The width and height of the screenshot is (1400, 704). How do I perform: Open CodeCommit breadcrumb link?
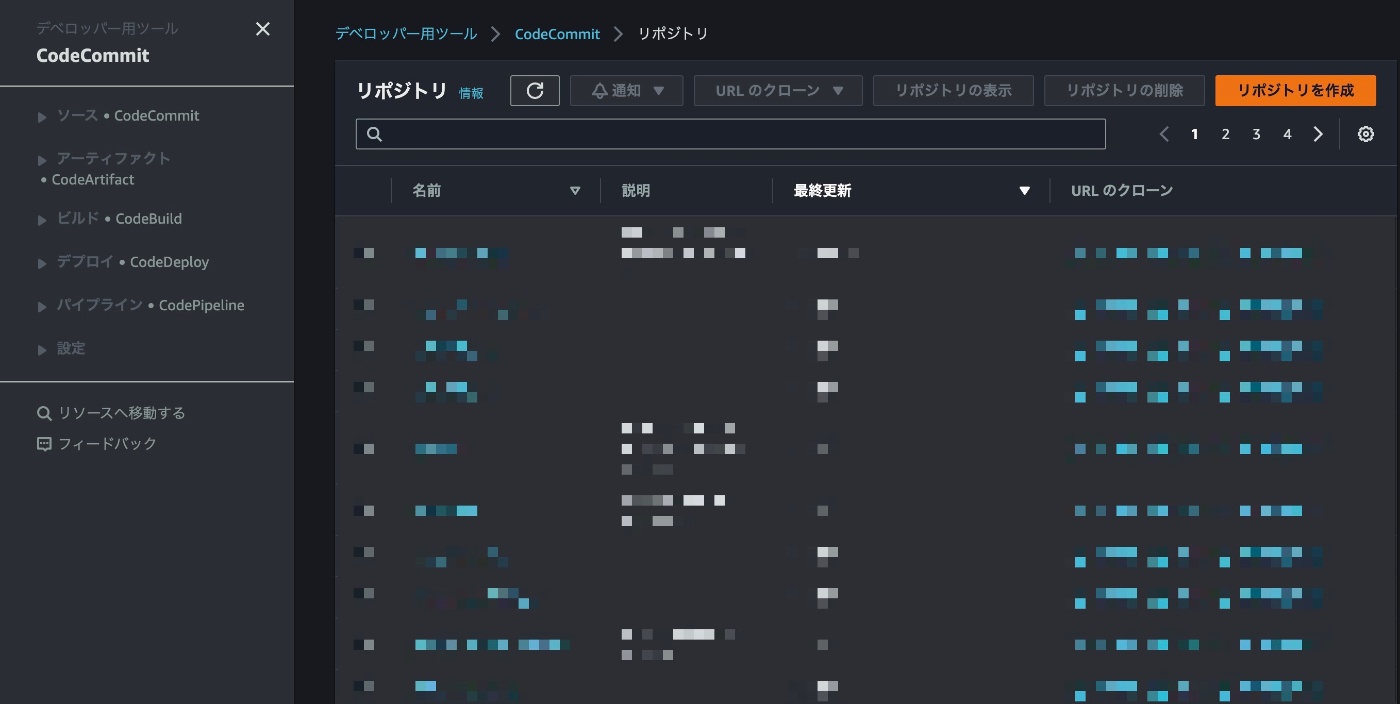point(557,34)
